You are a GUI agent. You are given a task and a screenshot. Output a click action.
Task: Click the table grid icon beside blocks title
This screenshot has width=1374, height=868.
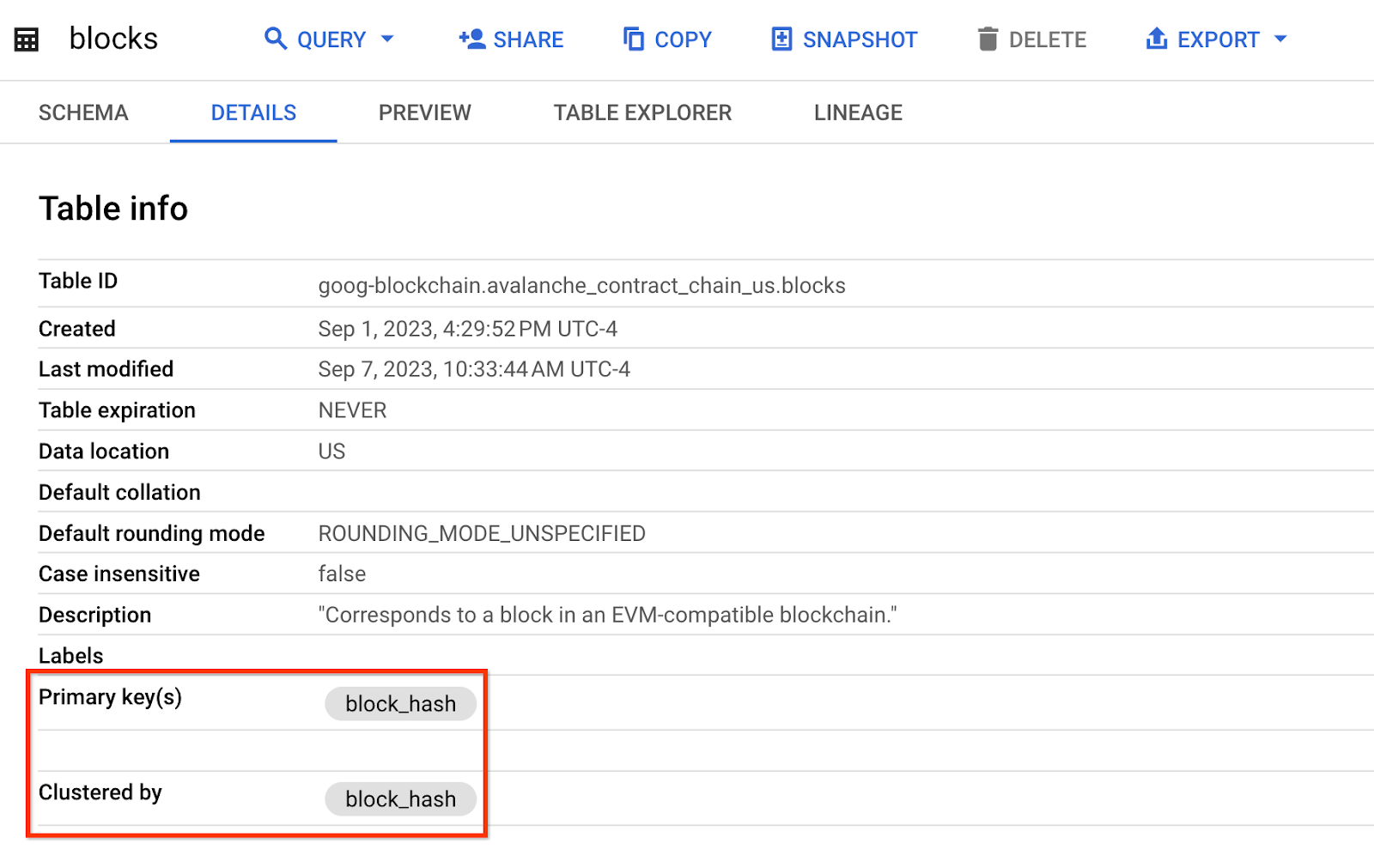26,39
